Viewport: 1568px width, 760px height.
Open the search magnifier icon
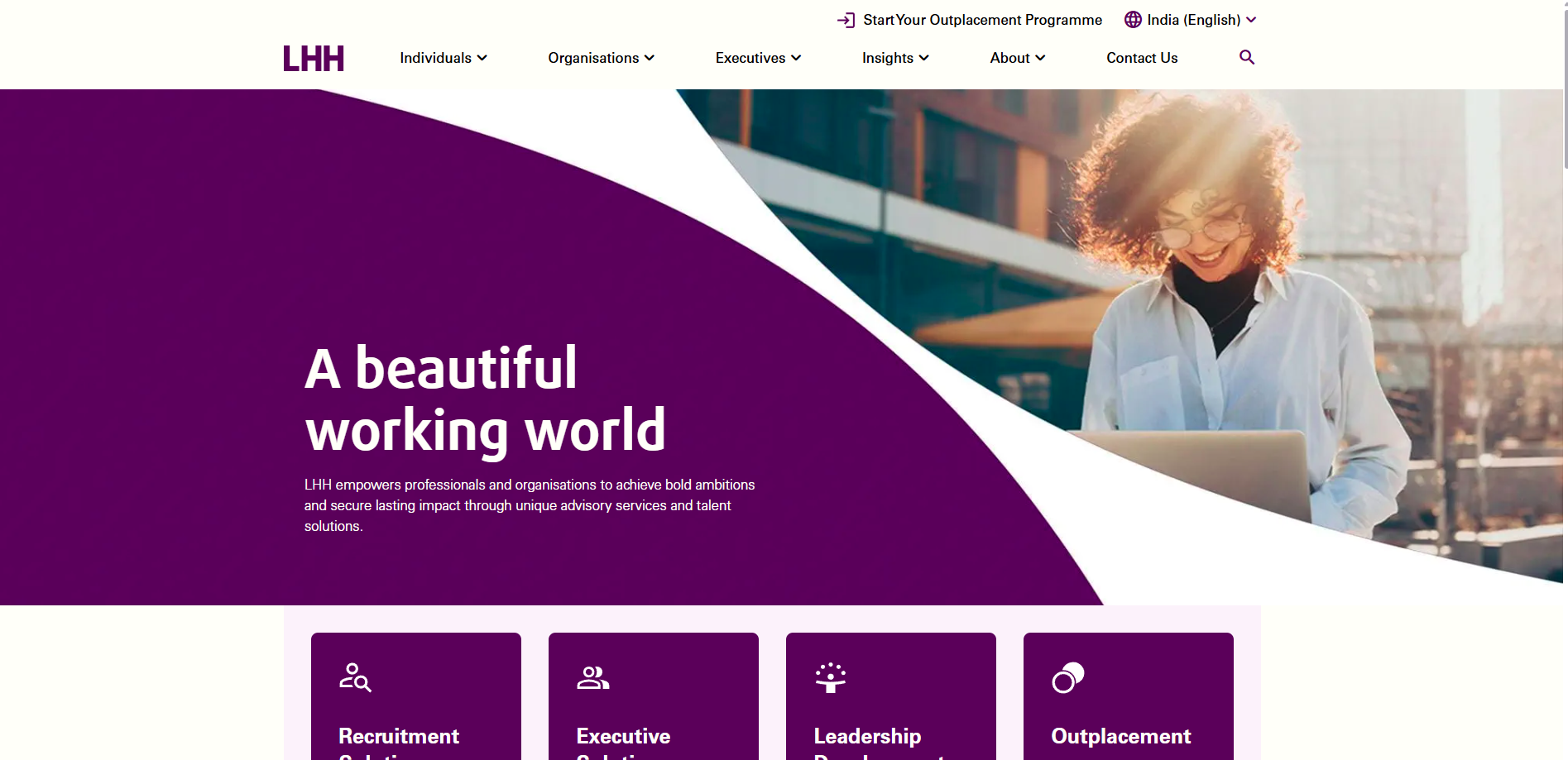click(x=1246, y=57)
